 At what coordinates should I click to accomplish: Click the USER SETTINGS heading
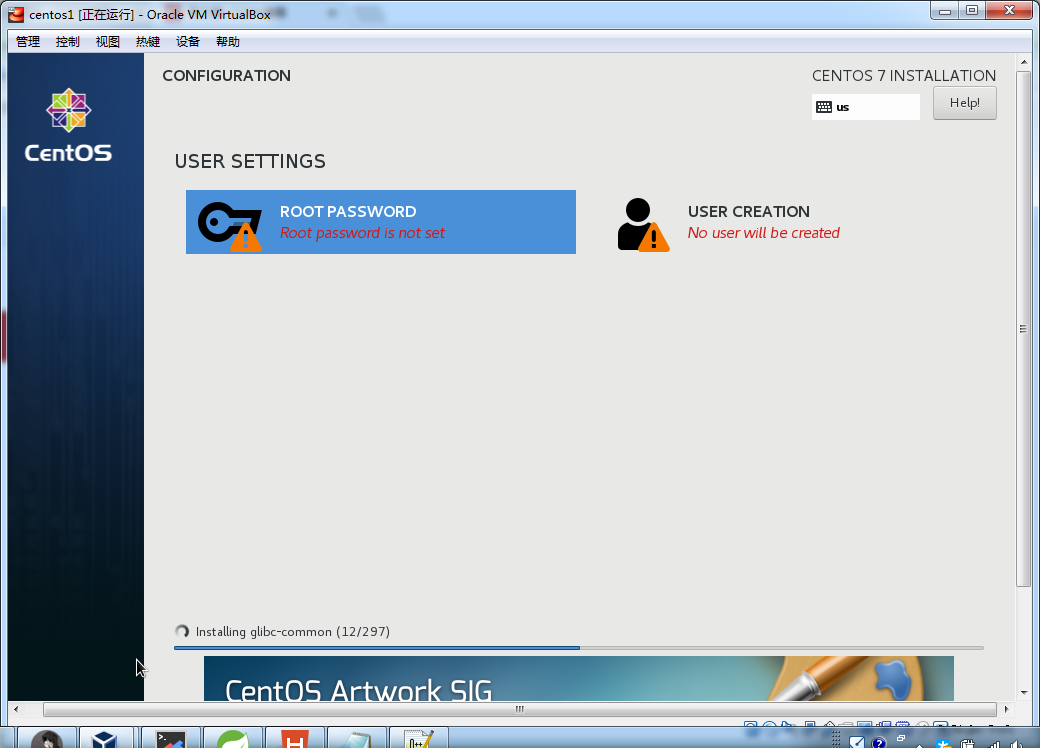[x=250, y=161]
